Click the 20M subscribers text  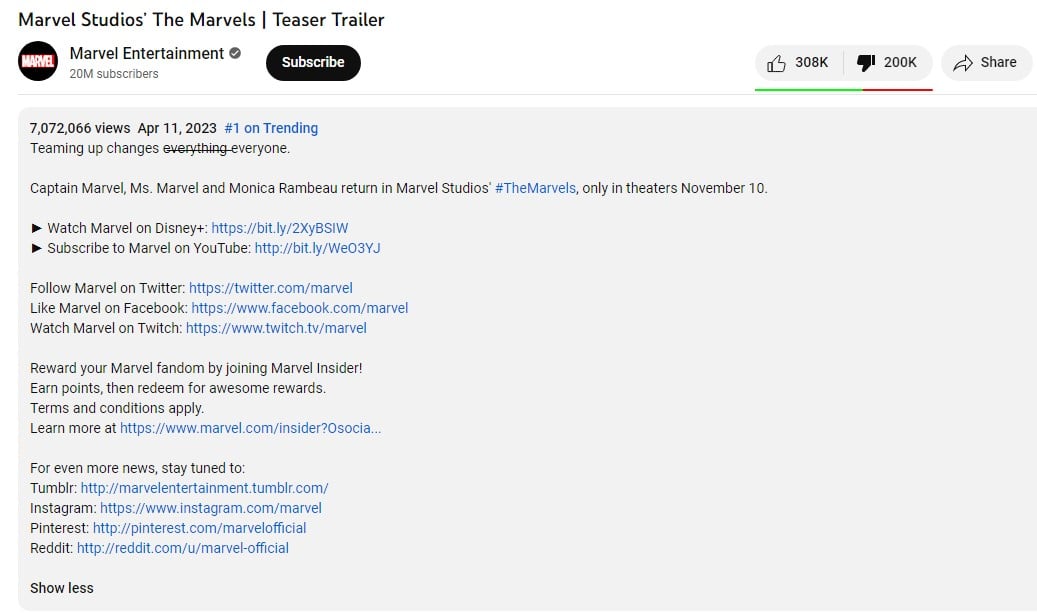[114, 74]
